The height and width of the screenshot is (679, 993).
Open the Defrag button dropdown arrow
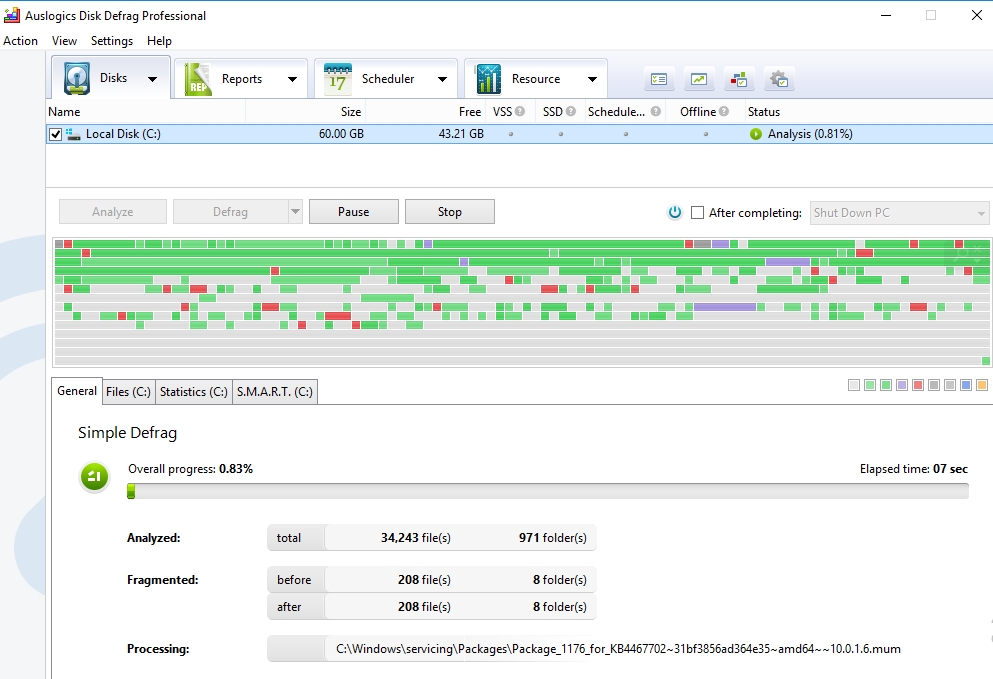295,212
